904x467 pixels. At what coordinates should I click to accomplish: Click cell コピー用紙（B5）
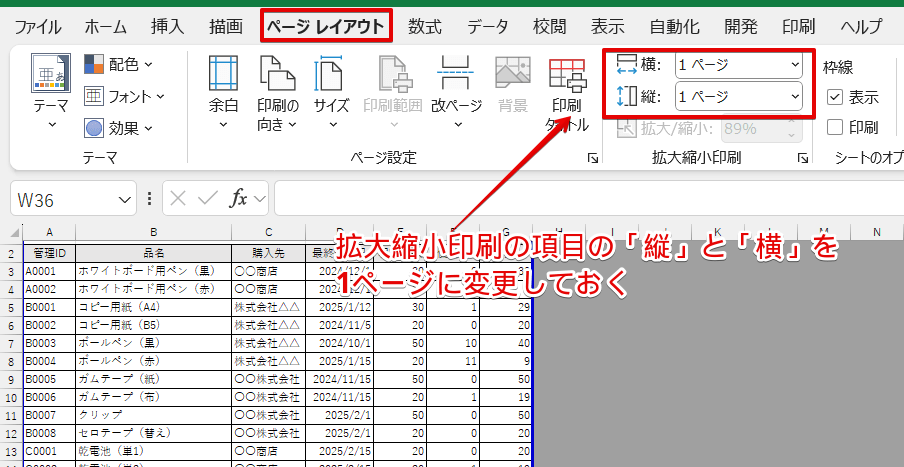point(154,325)
